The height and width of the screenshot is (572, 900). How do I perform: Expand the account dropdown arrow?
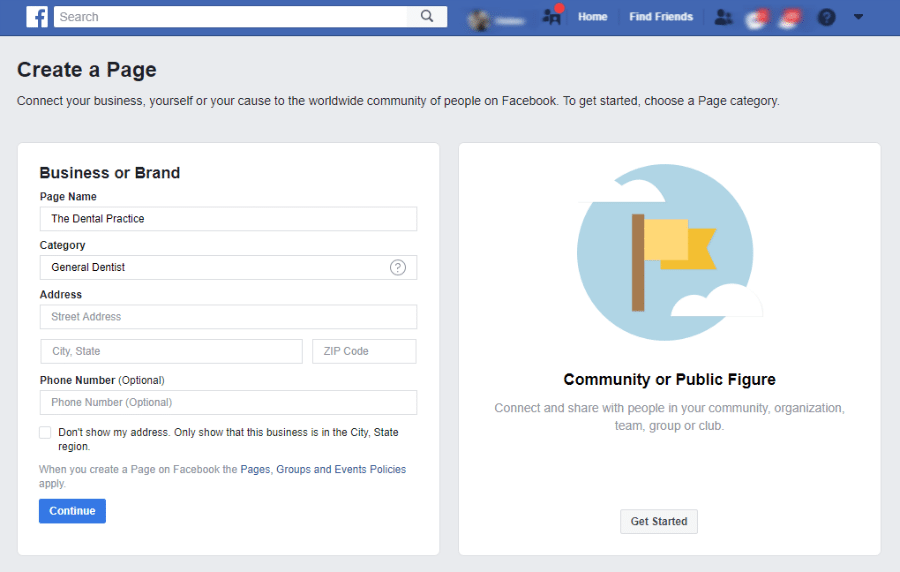[858, 17]
